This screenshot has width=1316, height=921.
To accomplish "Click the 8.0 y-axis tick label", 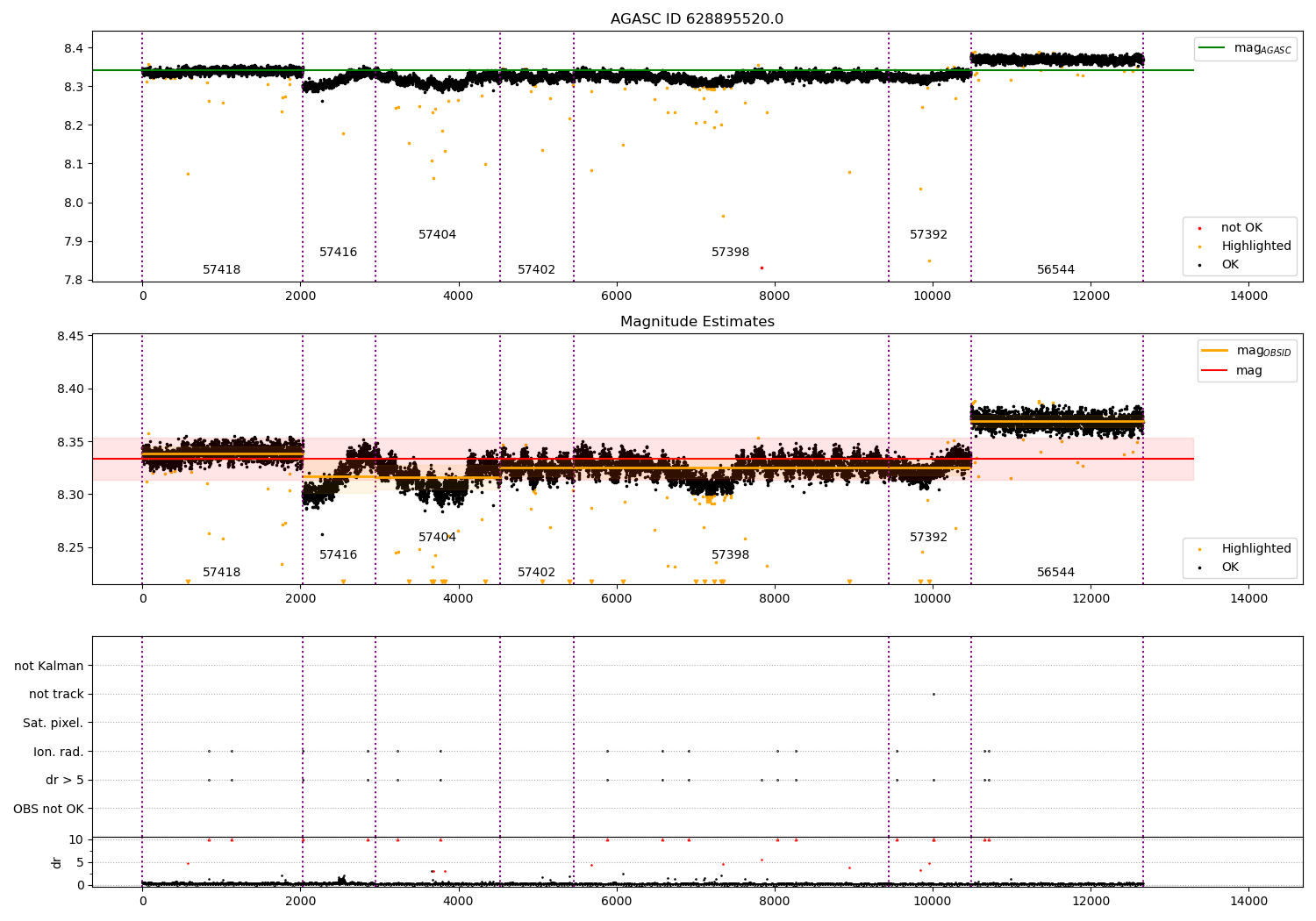I will point(73,203).
